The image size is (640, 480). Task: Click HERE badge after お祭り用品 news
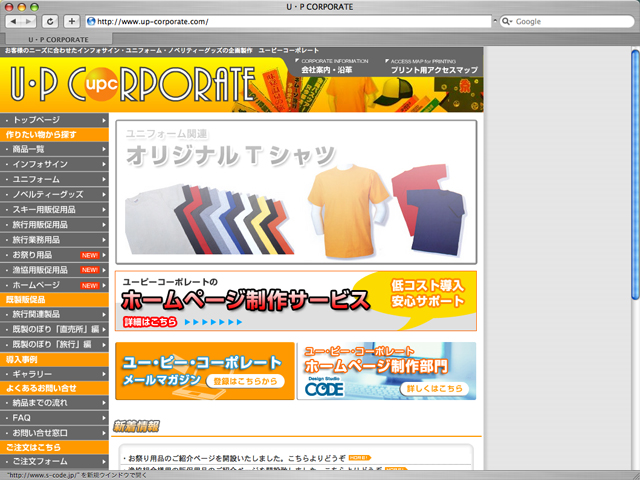point(360,458)
